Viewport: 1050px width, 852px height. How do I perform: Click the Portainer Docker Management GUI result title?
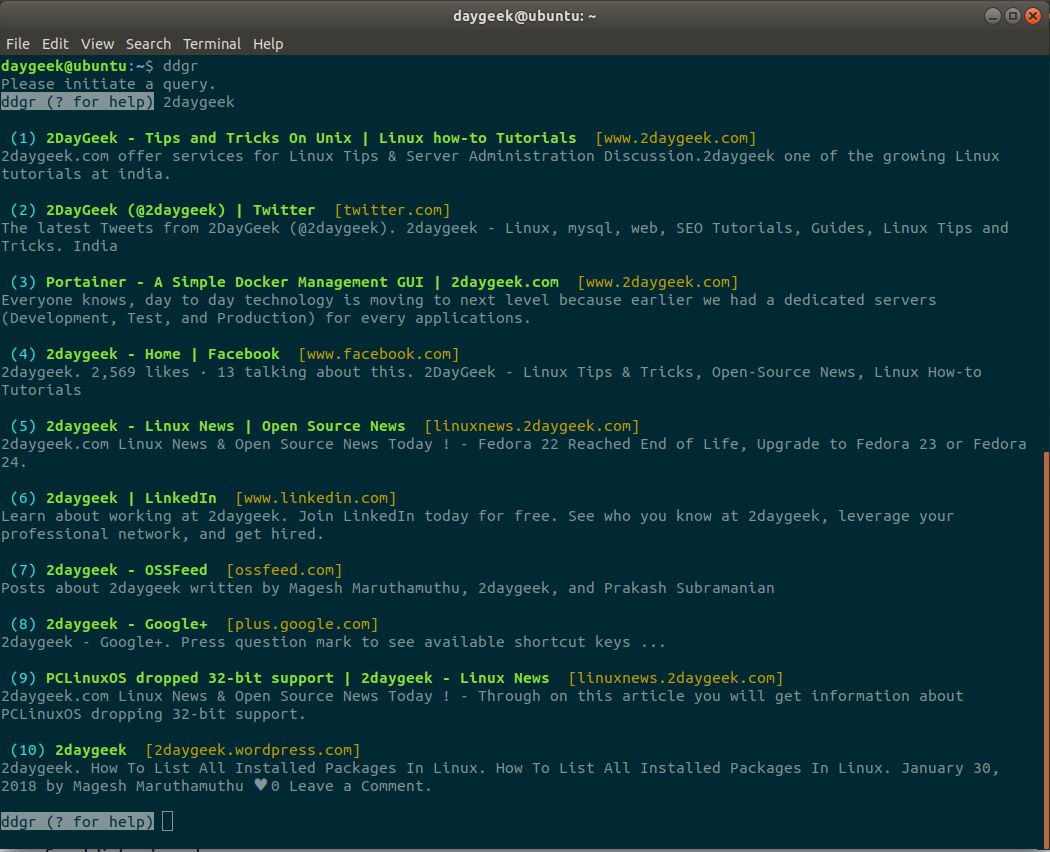pyautogui.click(x=302, y=282)
